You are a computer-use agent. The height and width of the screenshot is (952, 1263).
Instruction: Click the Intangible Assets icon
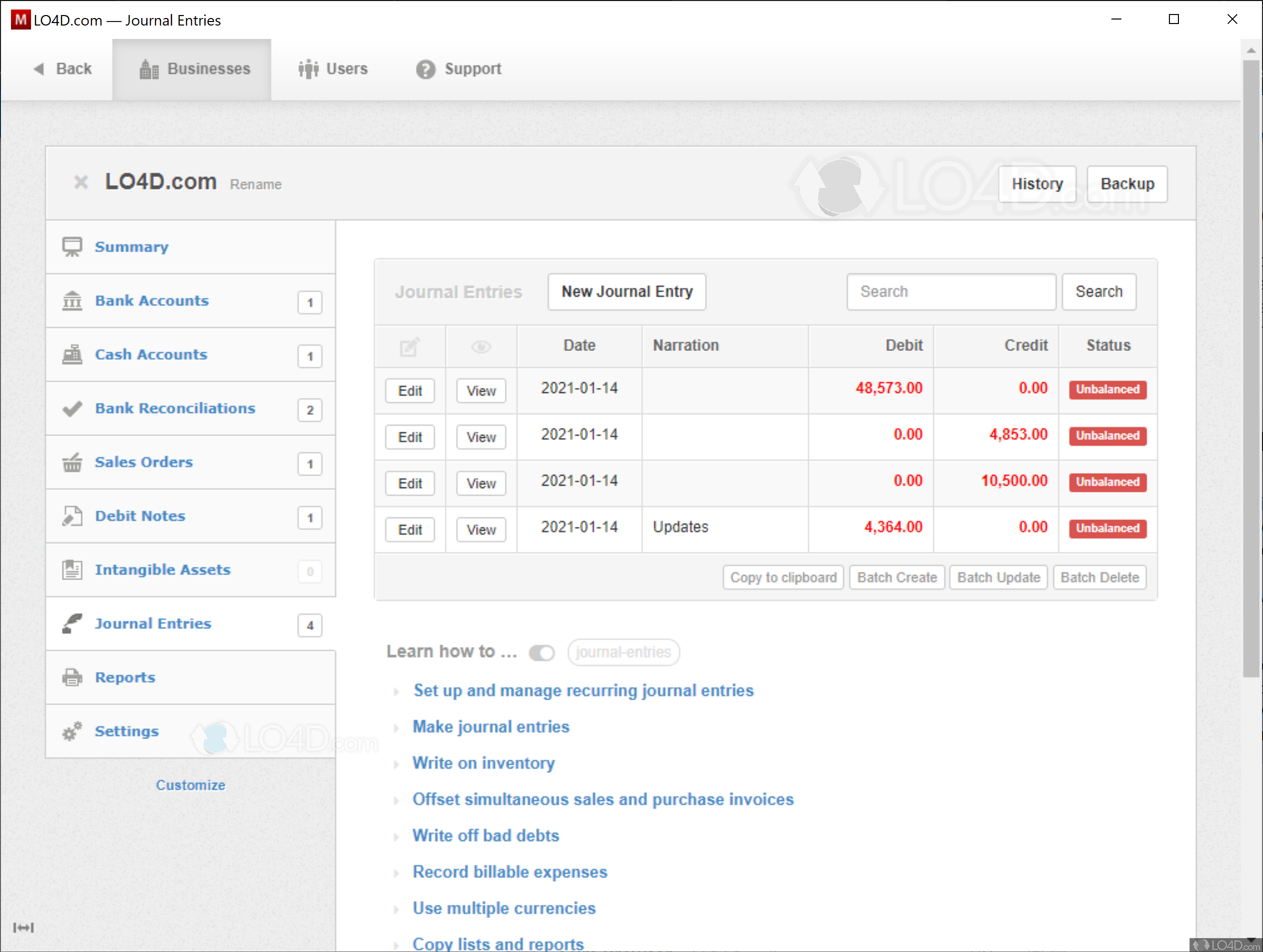pyautogui.click(x=72, y=570)
